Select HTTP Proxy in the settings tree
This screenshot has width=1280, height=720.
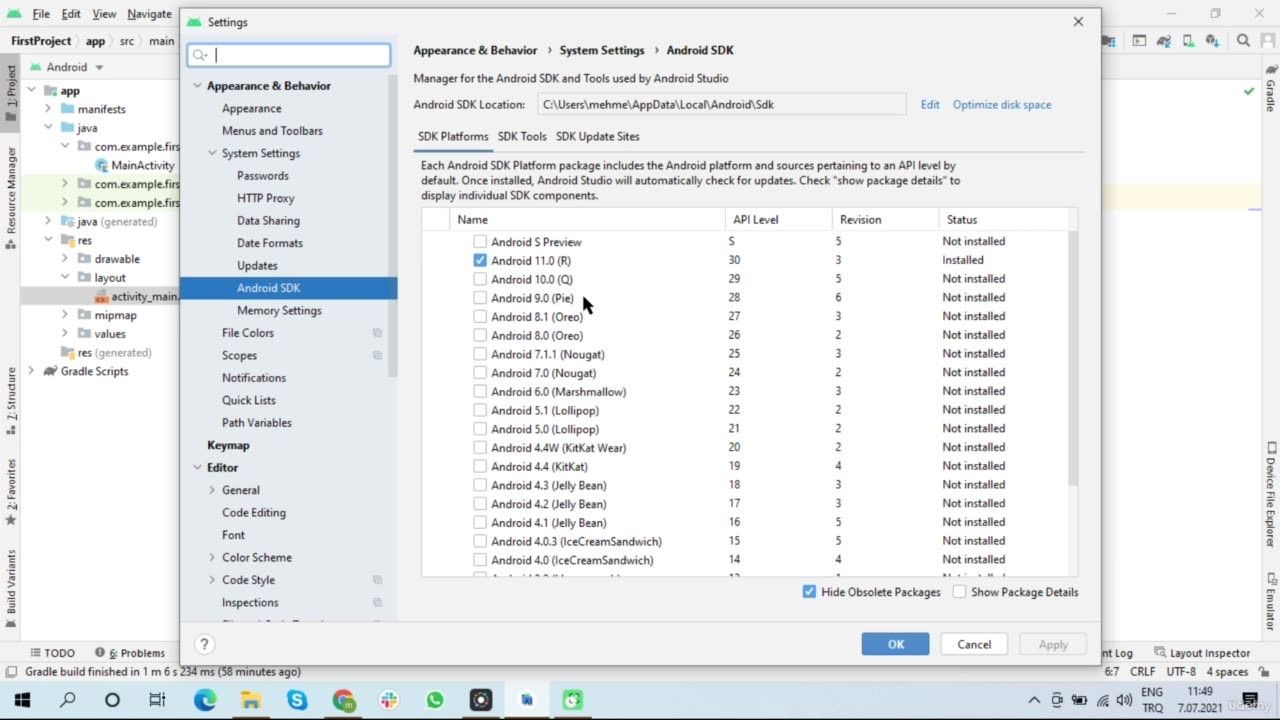(x=265, y=198)
